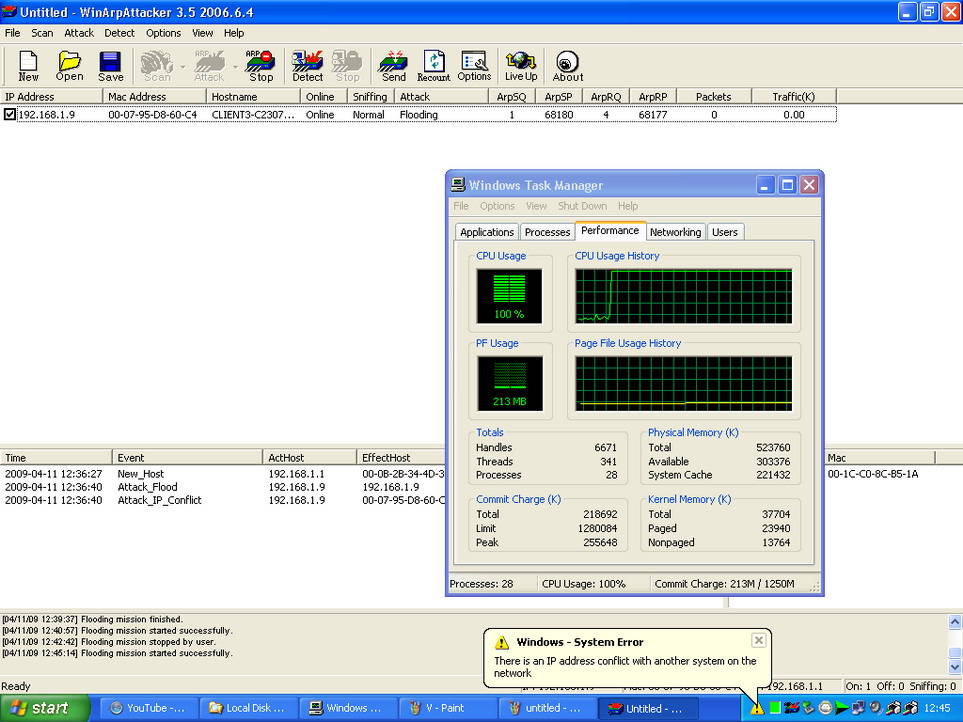Click the ActHost column header

[310, 457]
